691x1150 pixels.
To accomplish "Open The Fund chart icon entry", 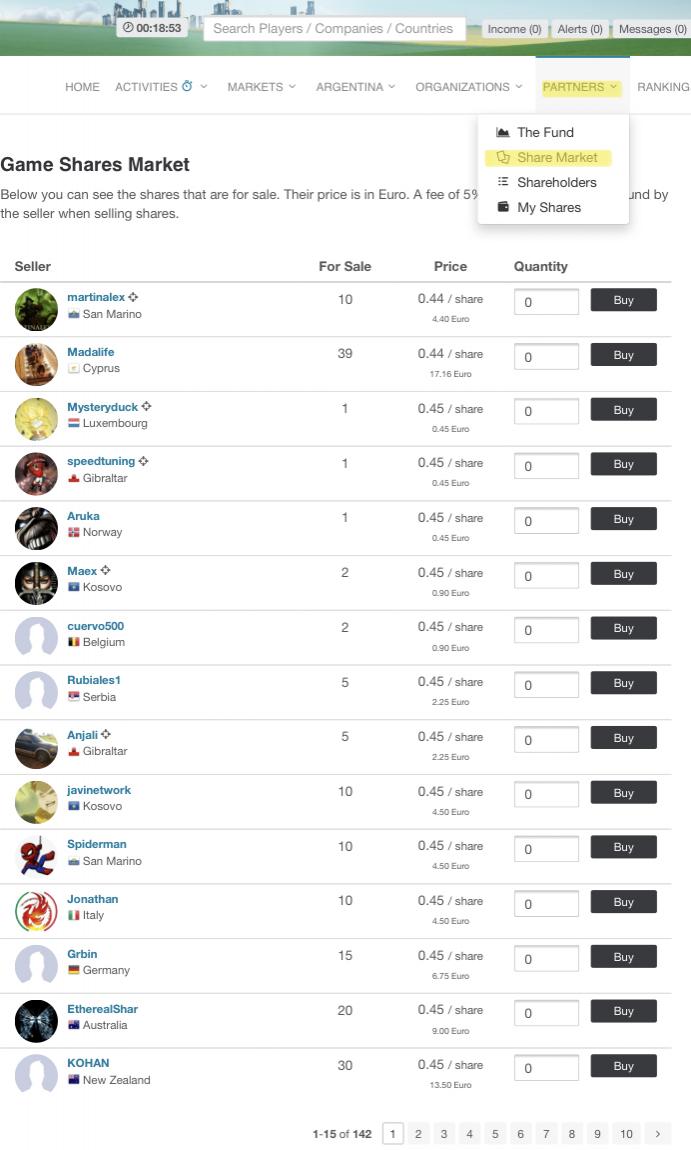I will 502,132.
